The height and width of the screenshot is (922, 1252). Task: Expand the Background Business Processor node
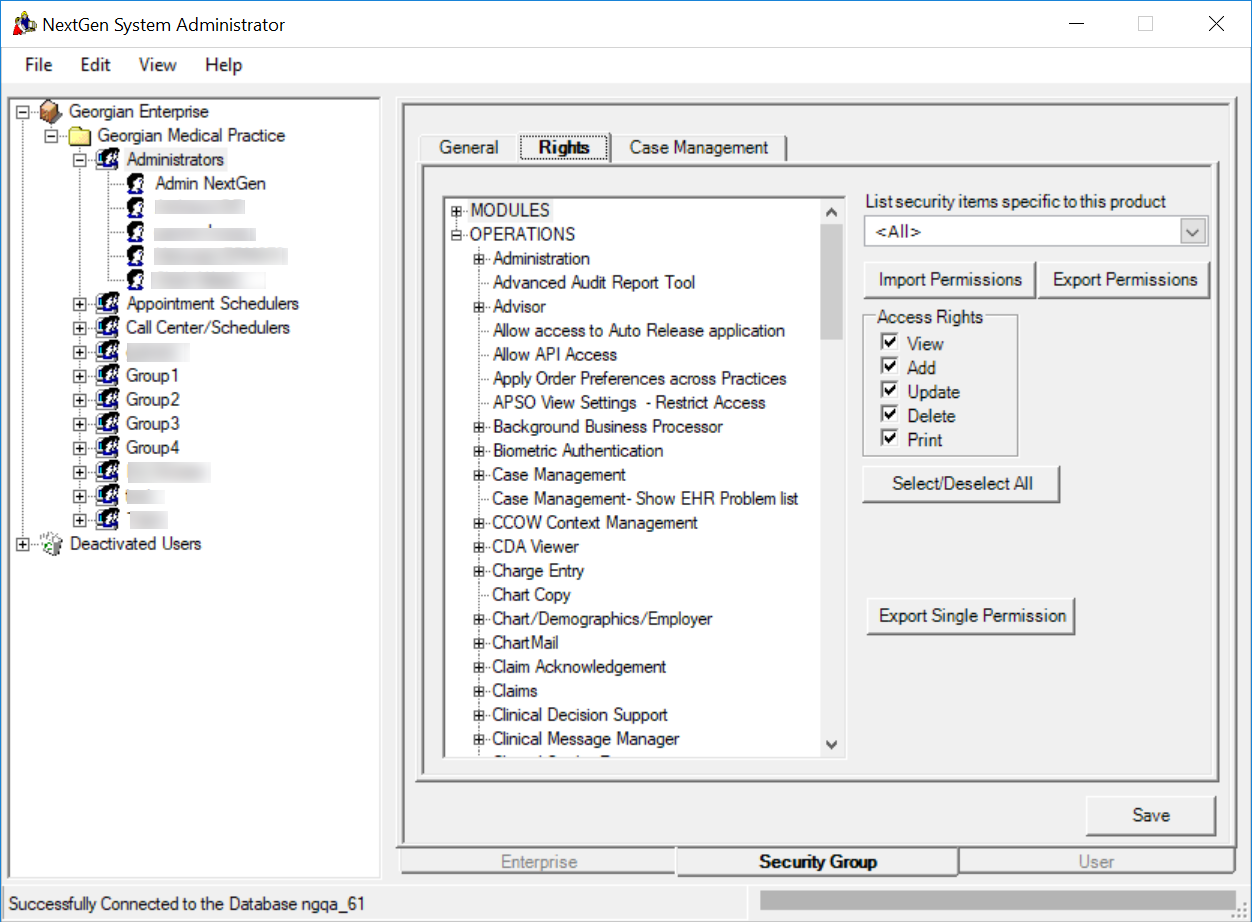click(479, 427)
